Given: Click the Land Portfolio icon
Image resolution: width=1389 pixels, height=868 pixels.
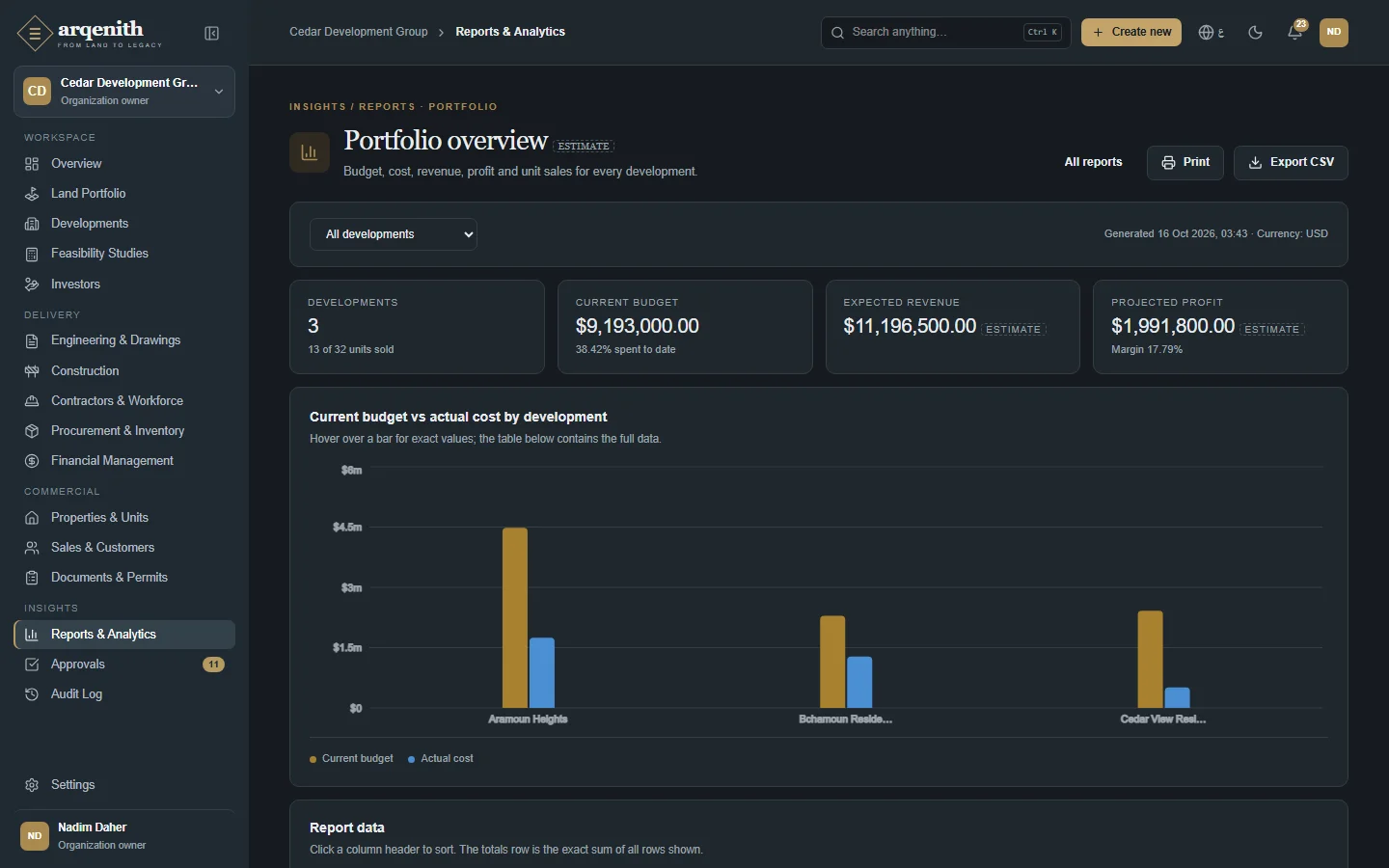Looking at the screenshot, I should click(x=32, y=194).
